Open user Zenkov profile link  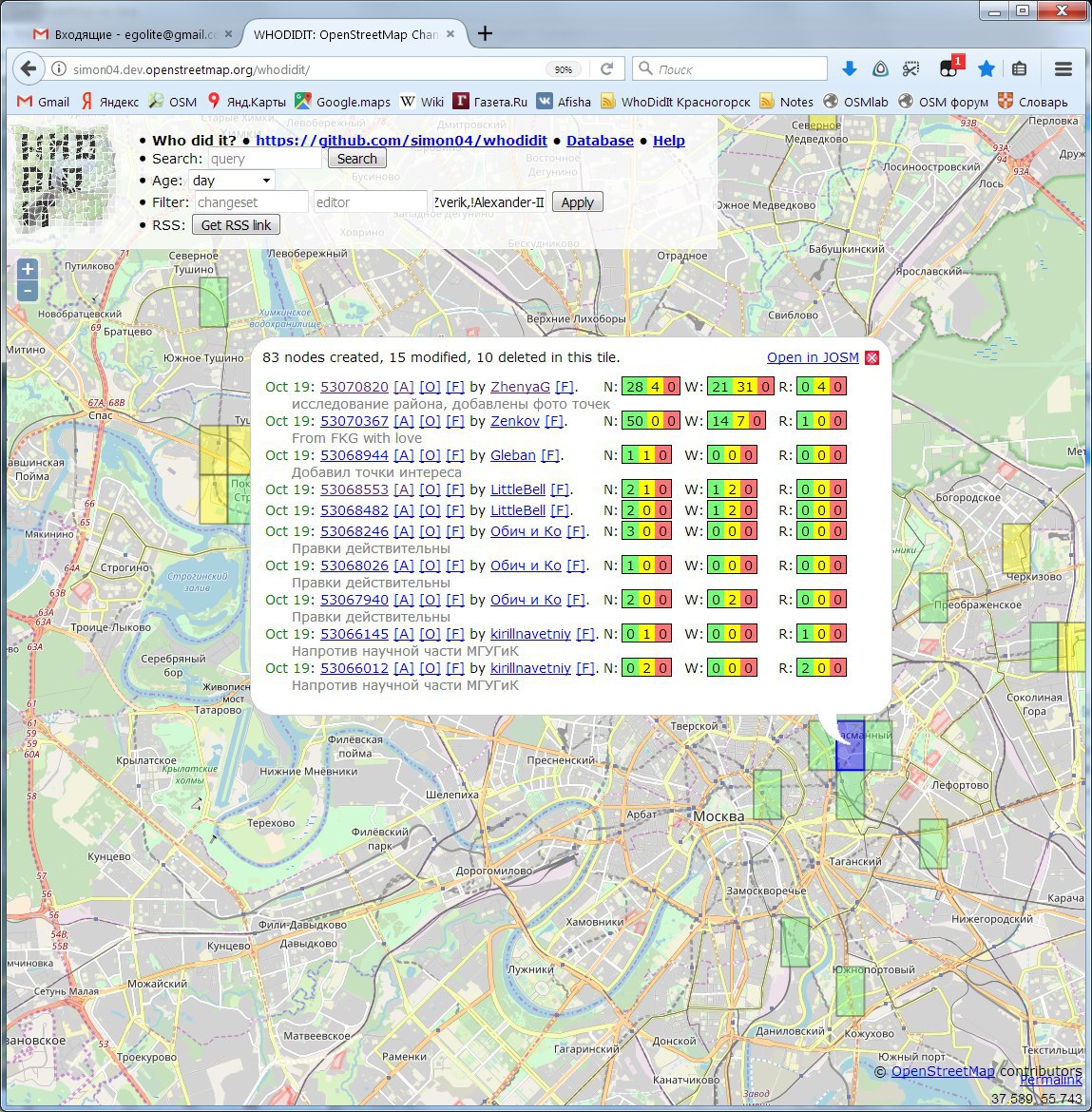pos(515,420)
